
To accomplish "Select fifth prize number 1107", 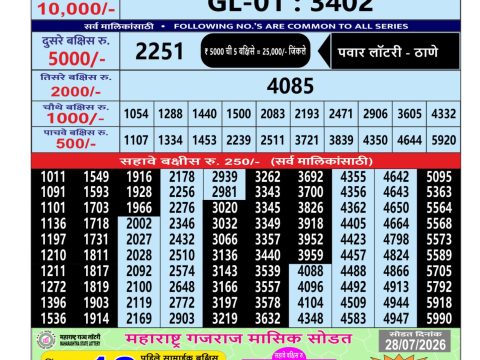I will pyautogui.click(x=136, y=140).
